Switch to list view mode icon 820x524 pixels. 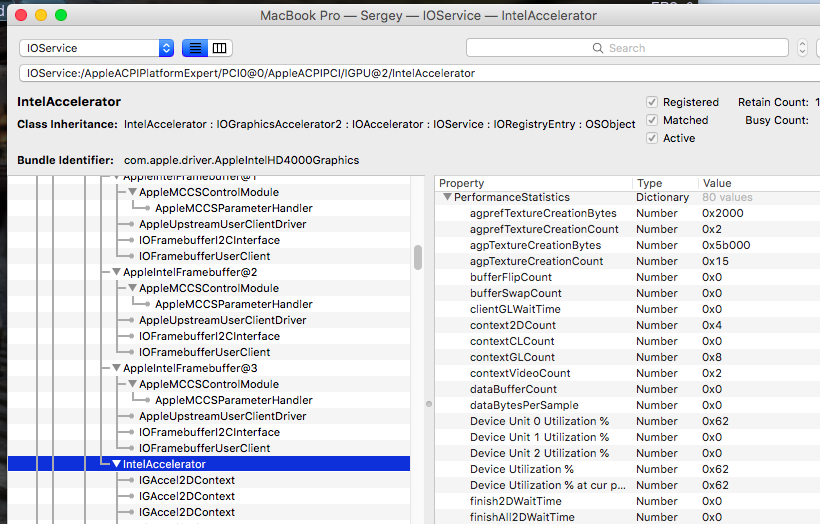click(195, 48)
